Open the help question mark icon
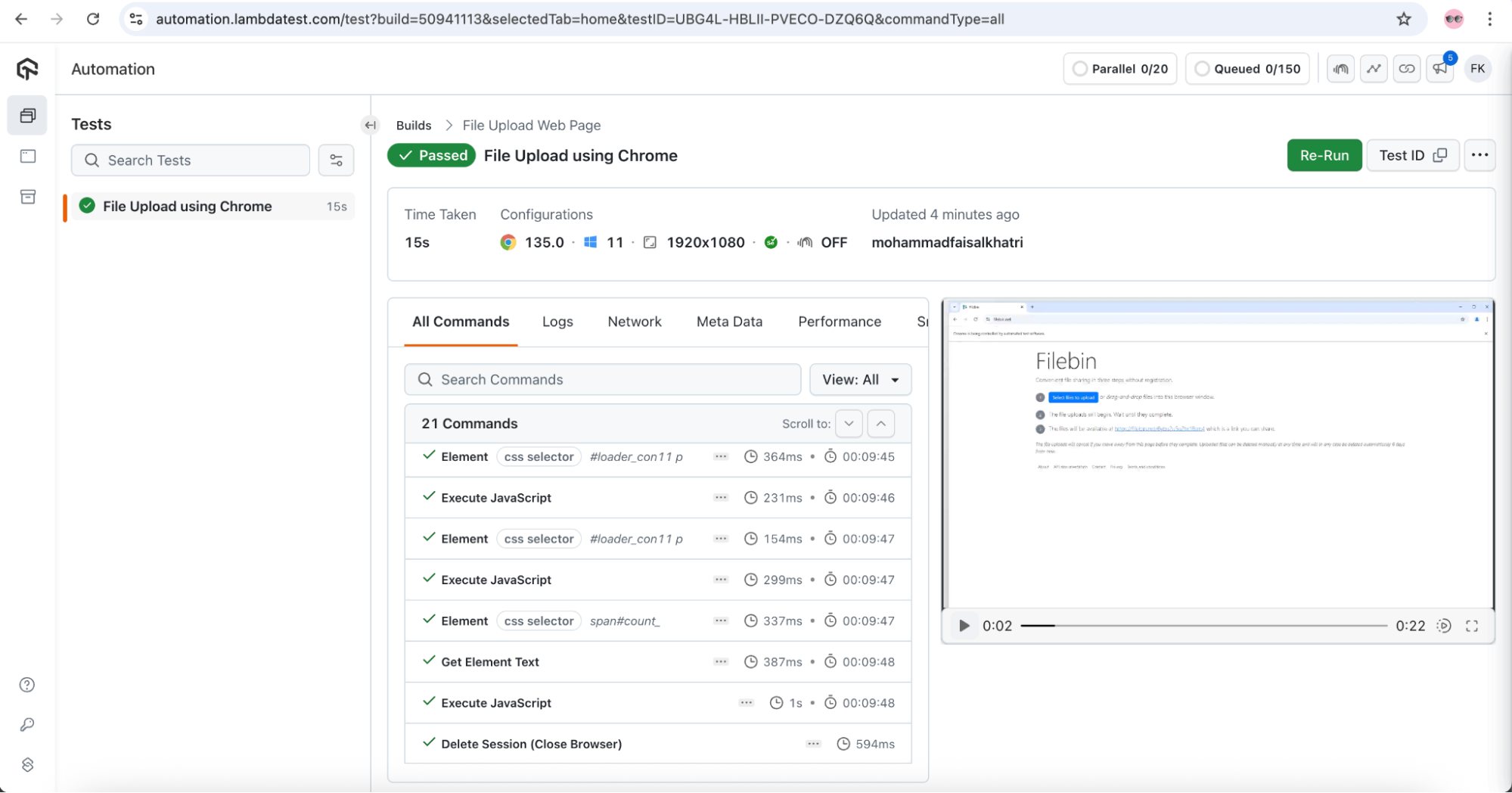 pos(27,685)
